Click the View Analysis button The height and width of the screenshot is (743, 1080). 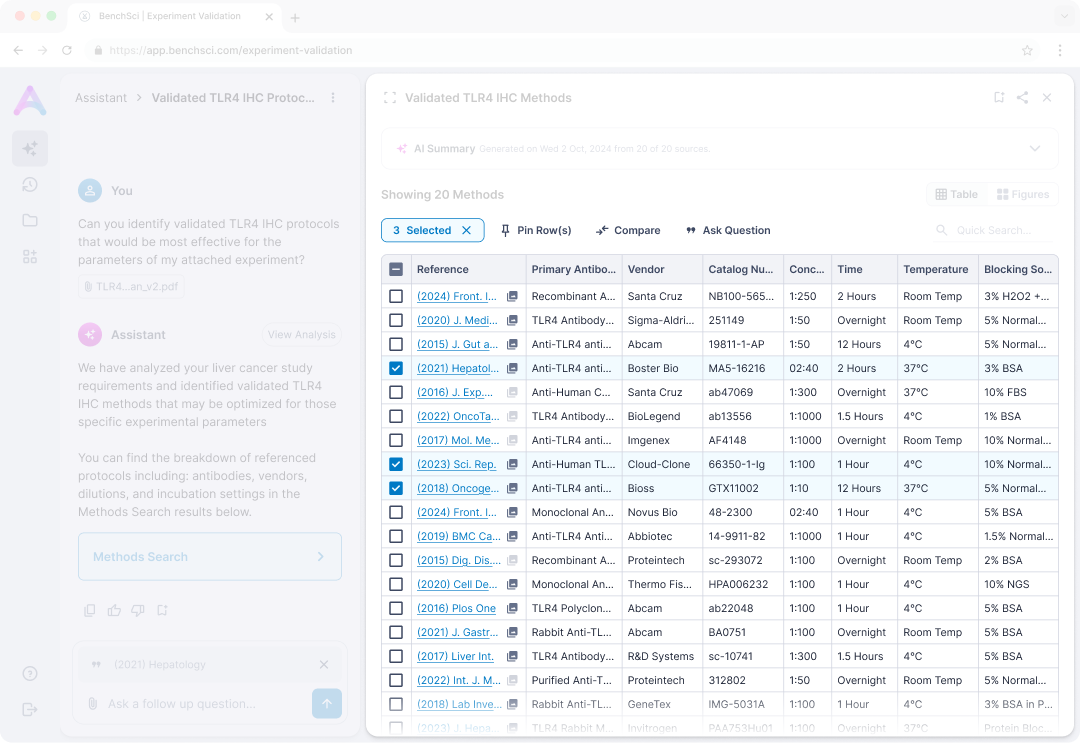tap(301, 334)
